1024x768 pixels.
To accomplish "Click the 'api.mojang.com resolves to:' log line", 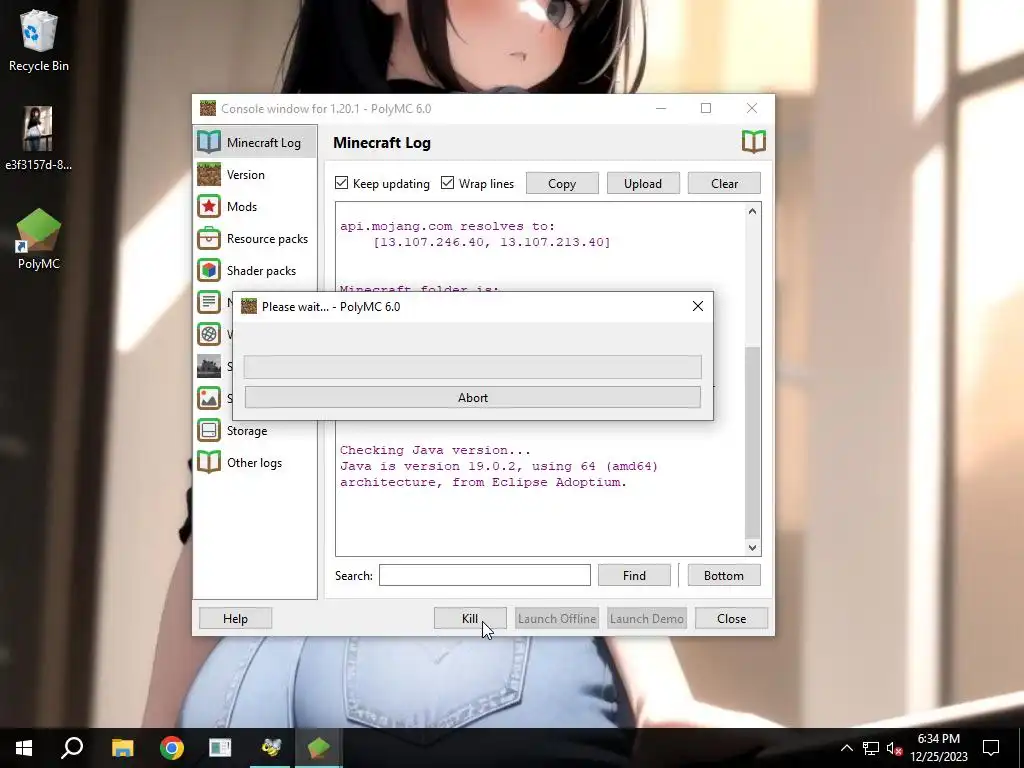I will tap(447, 226).
